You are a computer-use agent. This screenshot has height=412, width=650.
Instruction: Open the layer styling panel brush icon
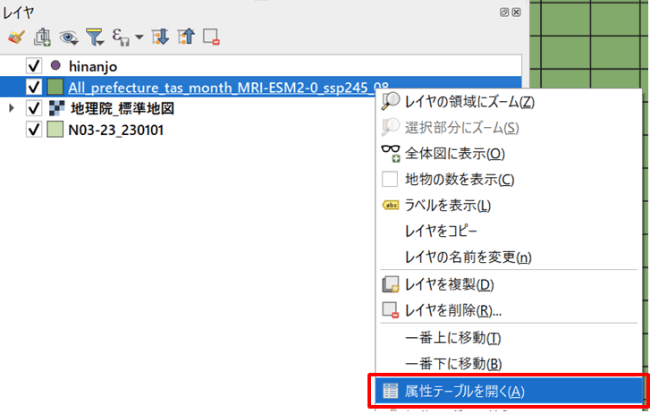14,37
